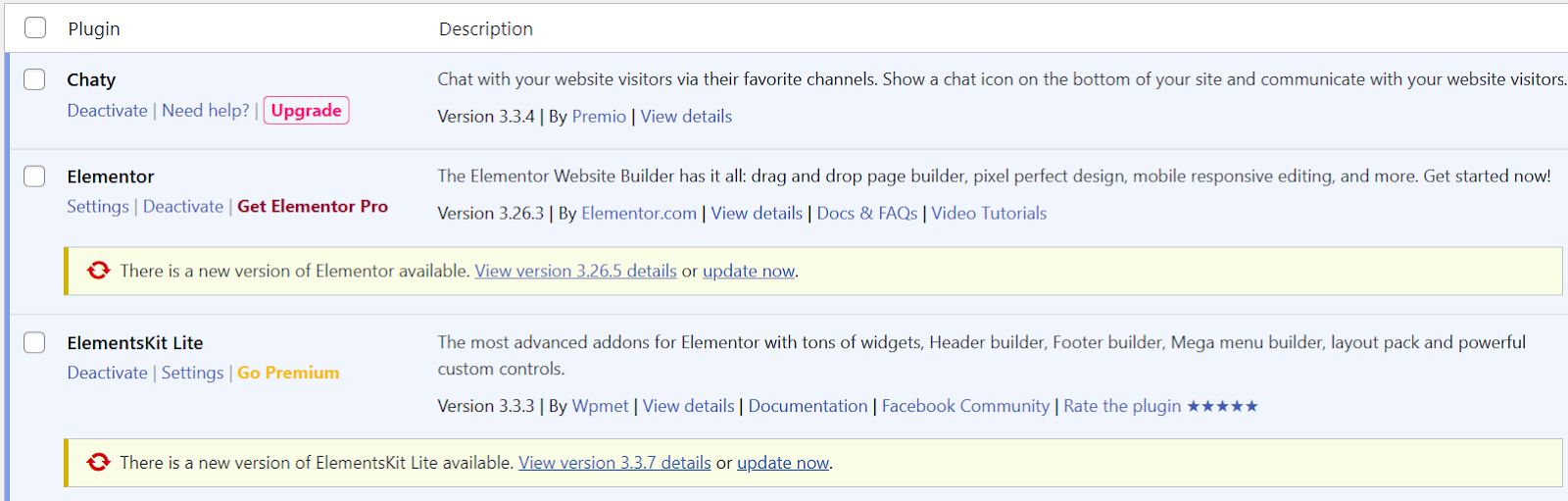The width and height of the screenshot is (1568, 501).
Task: Open the Elementor.com author link
Action: (639, 214)
